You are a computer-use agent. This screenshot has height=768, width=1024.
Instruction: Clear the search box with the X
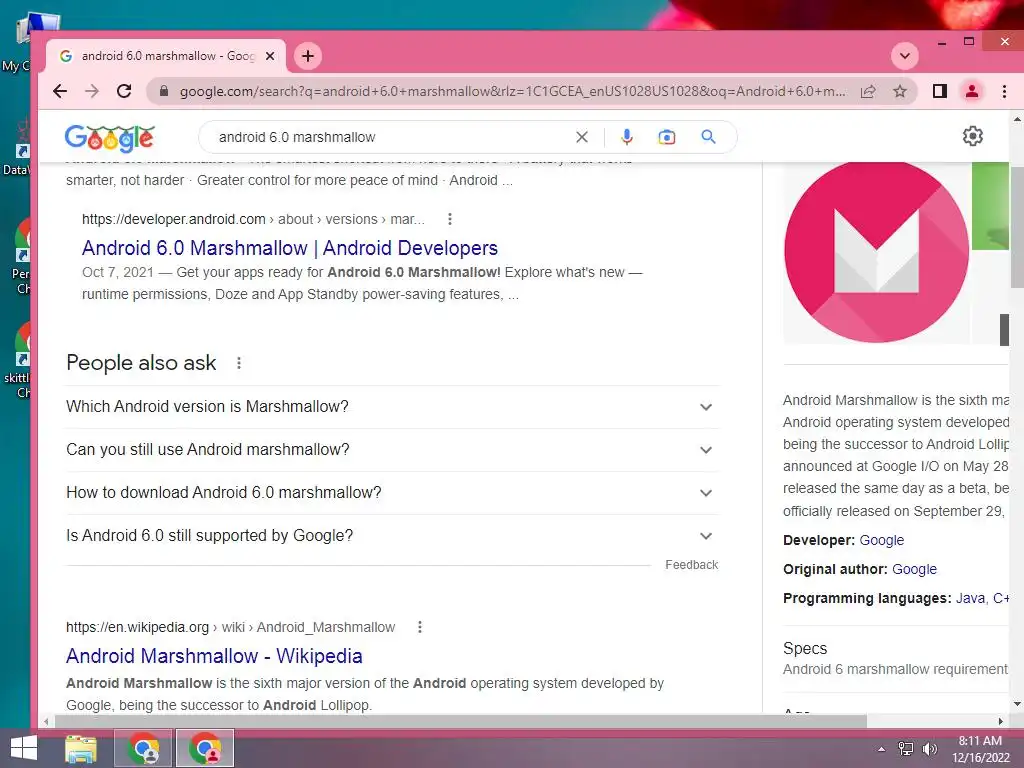point(582,137)
